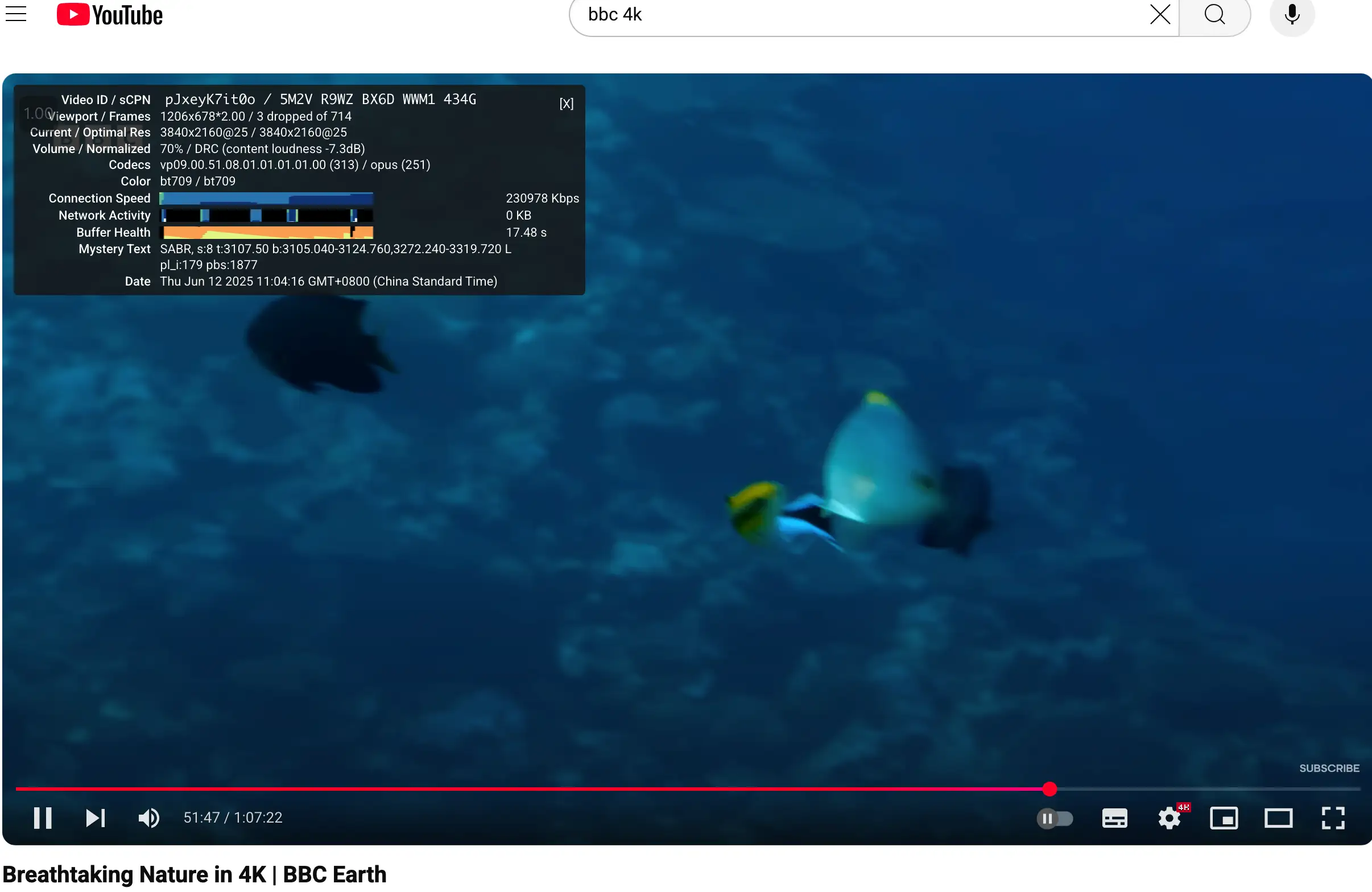Click the Video ID pJxeyK7it0o text
1372x892 pixels.
click(209, 98)
